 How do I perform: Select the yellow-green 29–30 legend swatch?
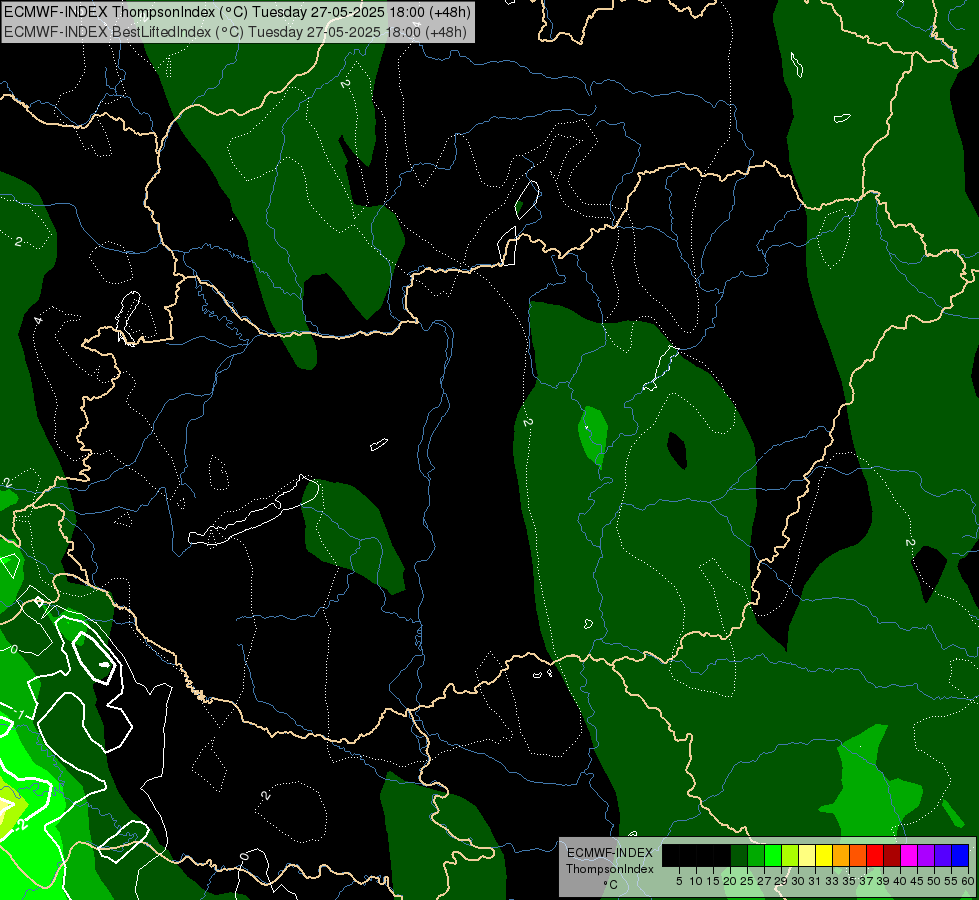click(790, 855)
